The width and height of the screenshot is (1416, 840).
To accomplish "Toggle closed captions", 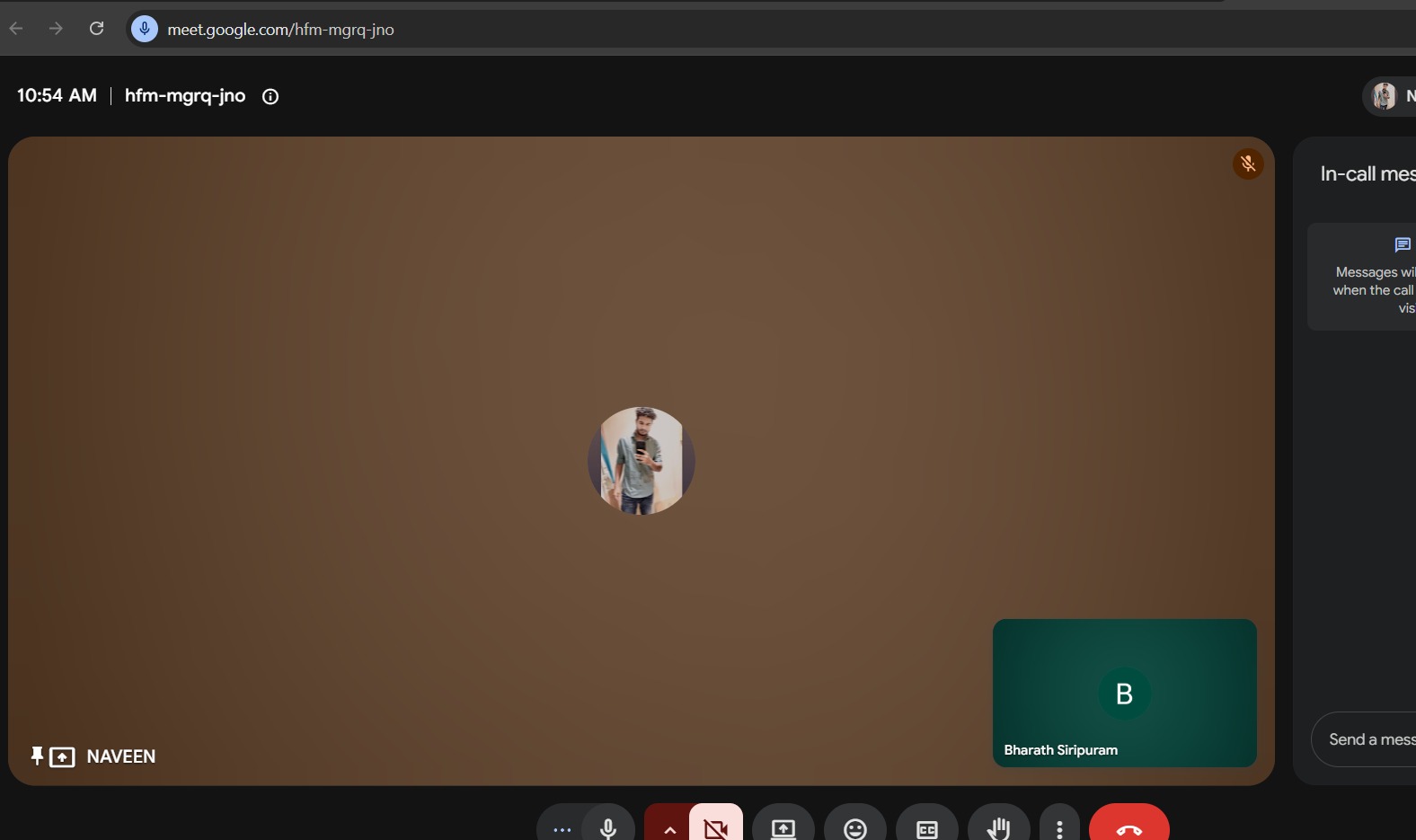I will (927, 827).
